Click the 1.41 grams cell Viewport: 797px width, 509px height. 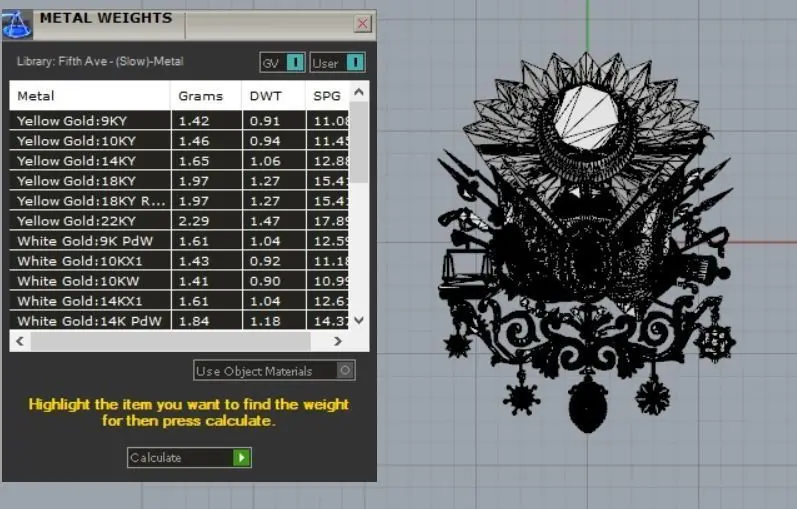pyautogui.click(x=206, y=281)
